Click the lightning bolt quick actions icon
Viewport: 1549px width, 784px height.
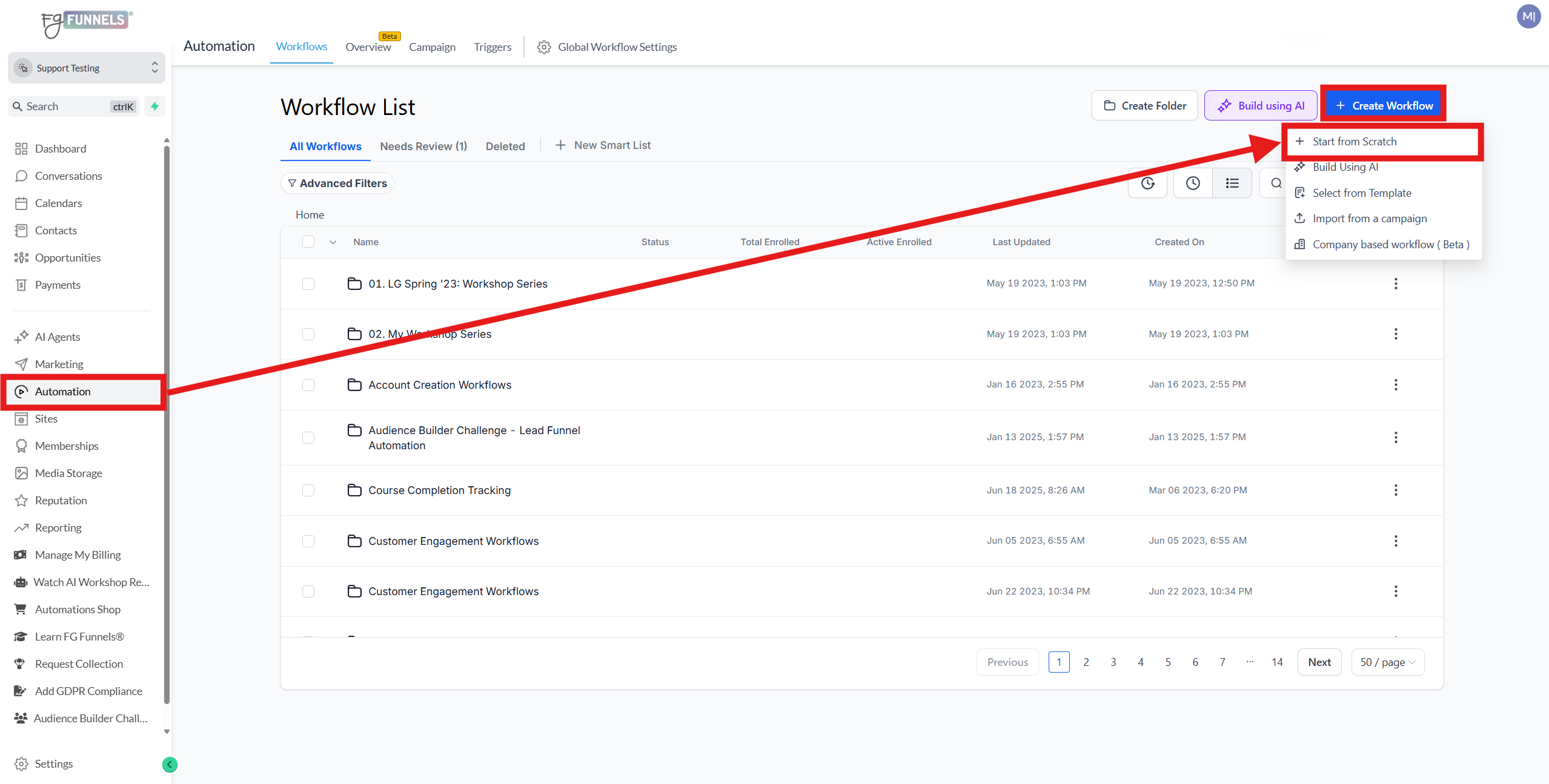tap(155, 106)
